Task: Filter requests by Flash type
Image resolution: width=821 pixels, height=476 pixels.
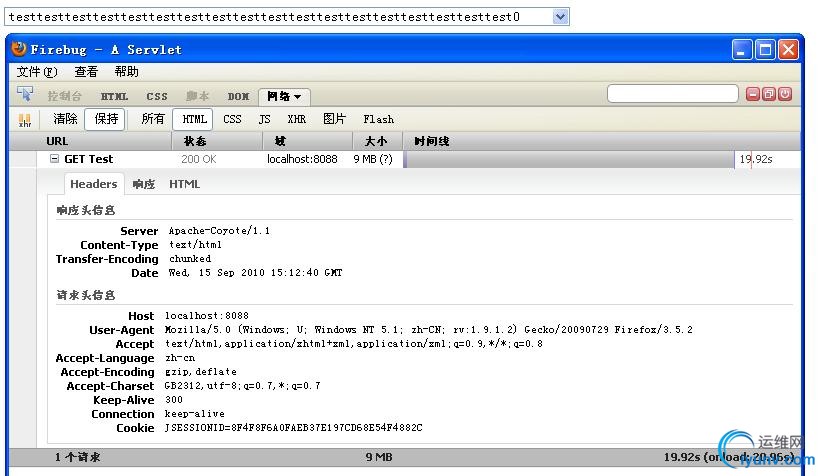Action: tap(379, 119)
